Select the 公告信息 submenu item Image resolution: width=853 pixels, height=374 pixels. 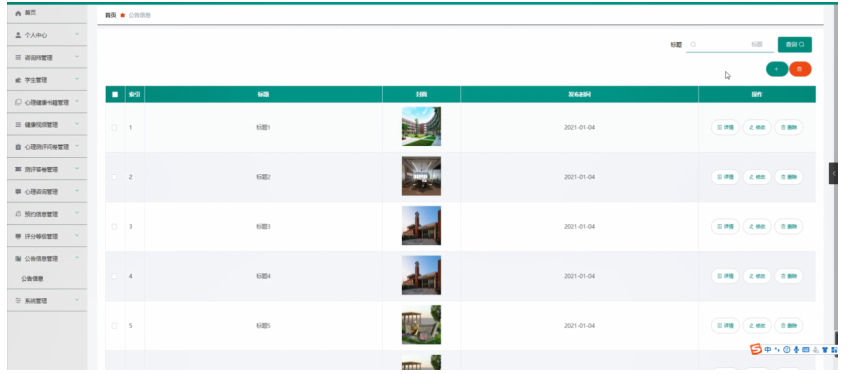[x=32, y=279]
